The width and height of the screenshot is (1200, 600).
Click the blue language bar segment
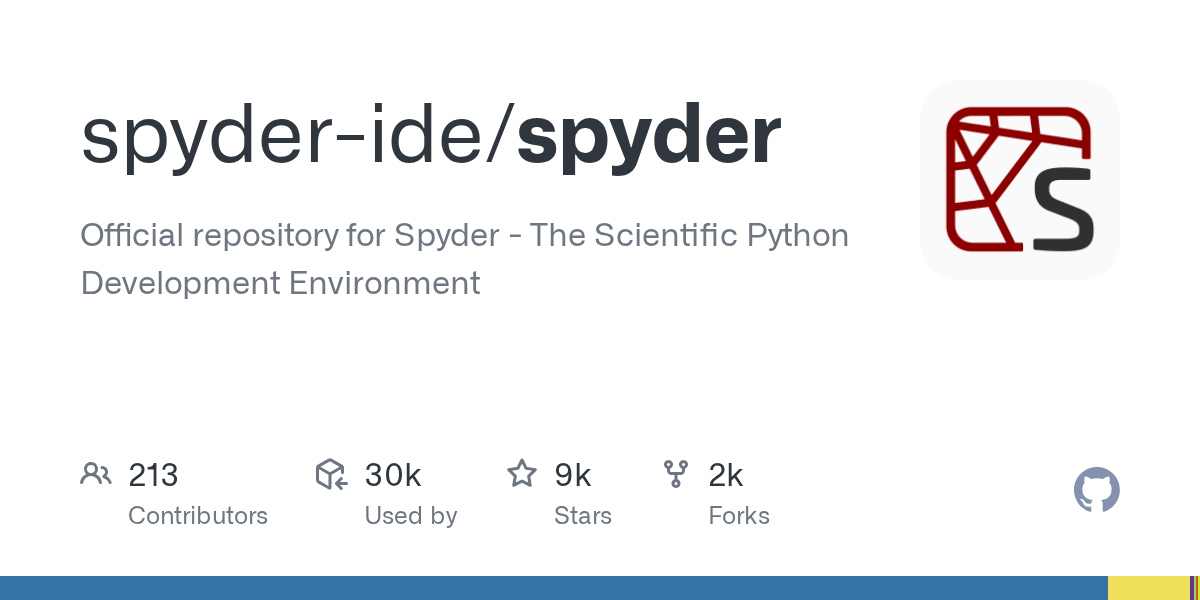pos(550,588)
